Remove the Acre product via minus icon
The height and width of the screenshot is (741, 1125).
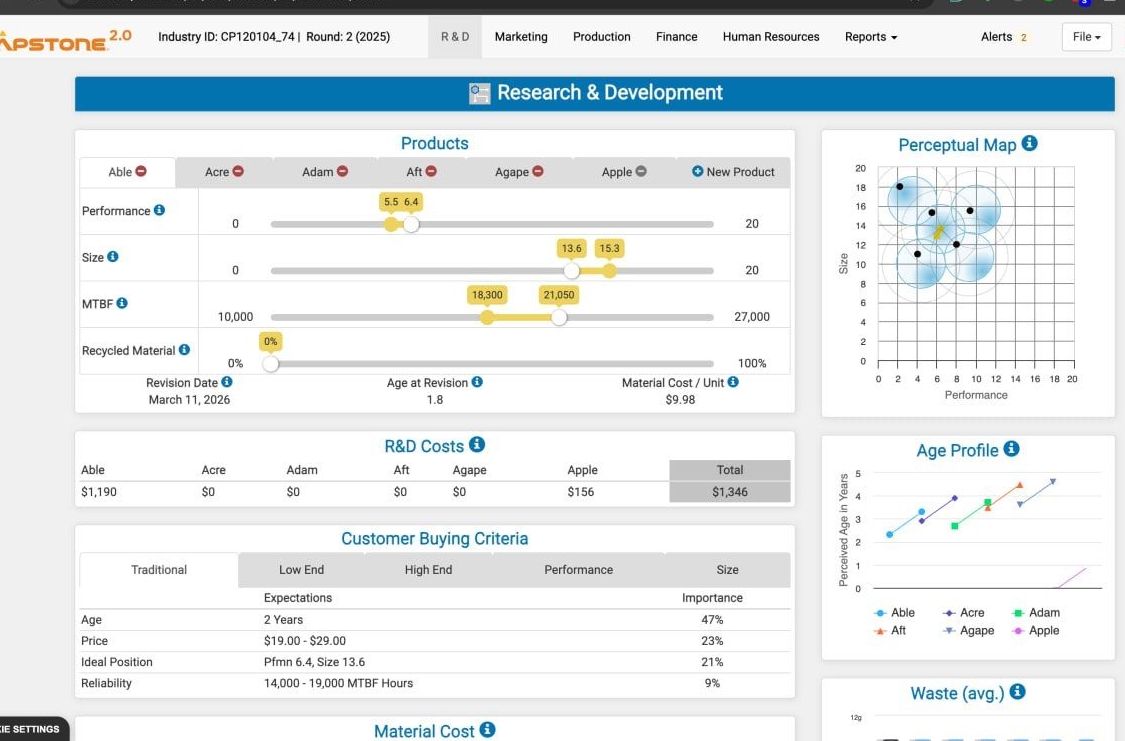click(x=238, y=171)
